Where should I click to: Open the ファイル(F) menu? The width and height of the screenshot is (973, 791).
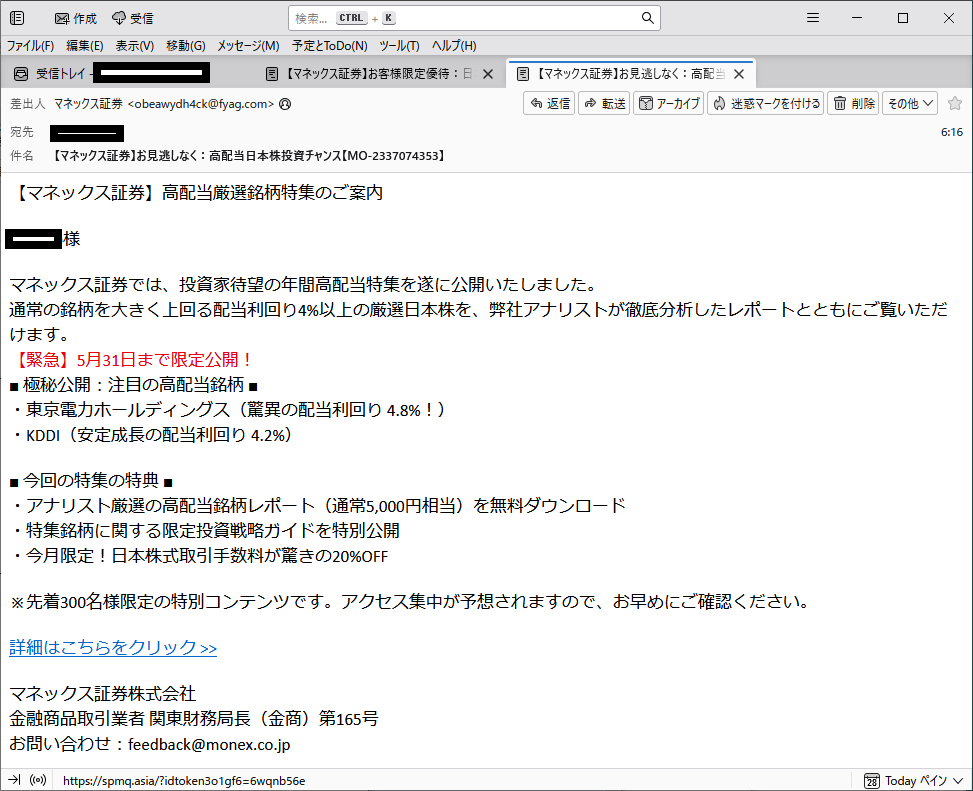point(30,45)
